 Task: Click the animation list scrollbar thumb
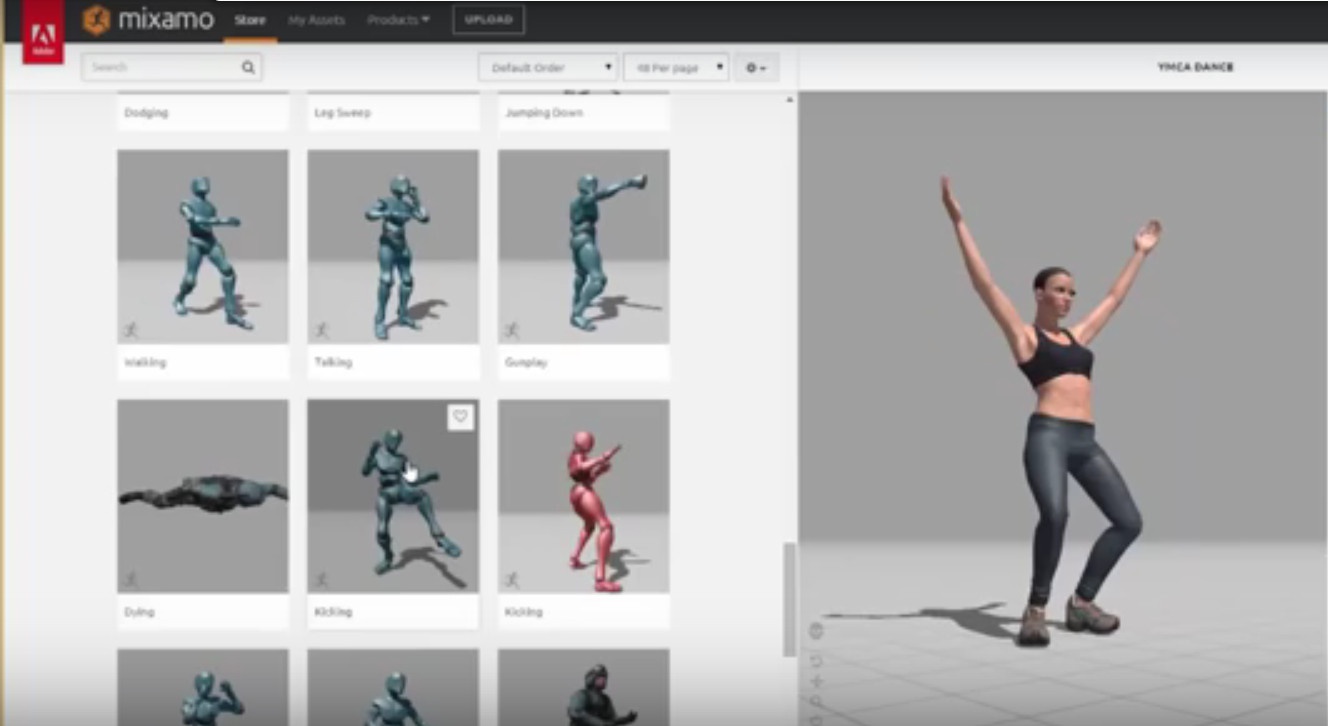789,598
